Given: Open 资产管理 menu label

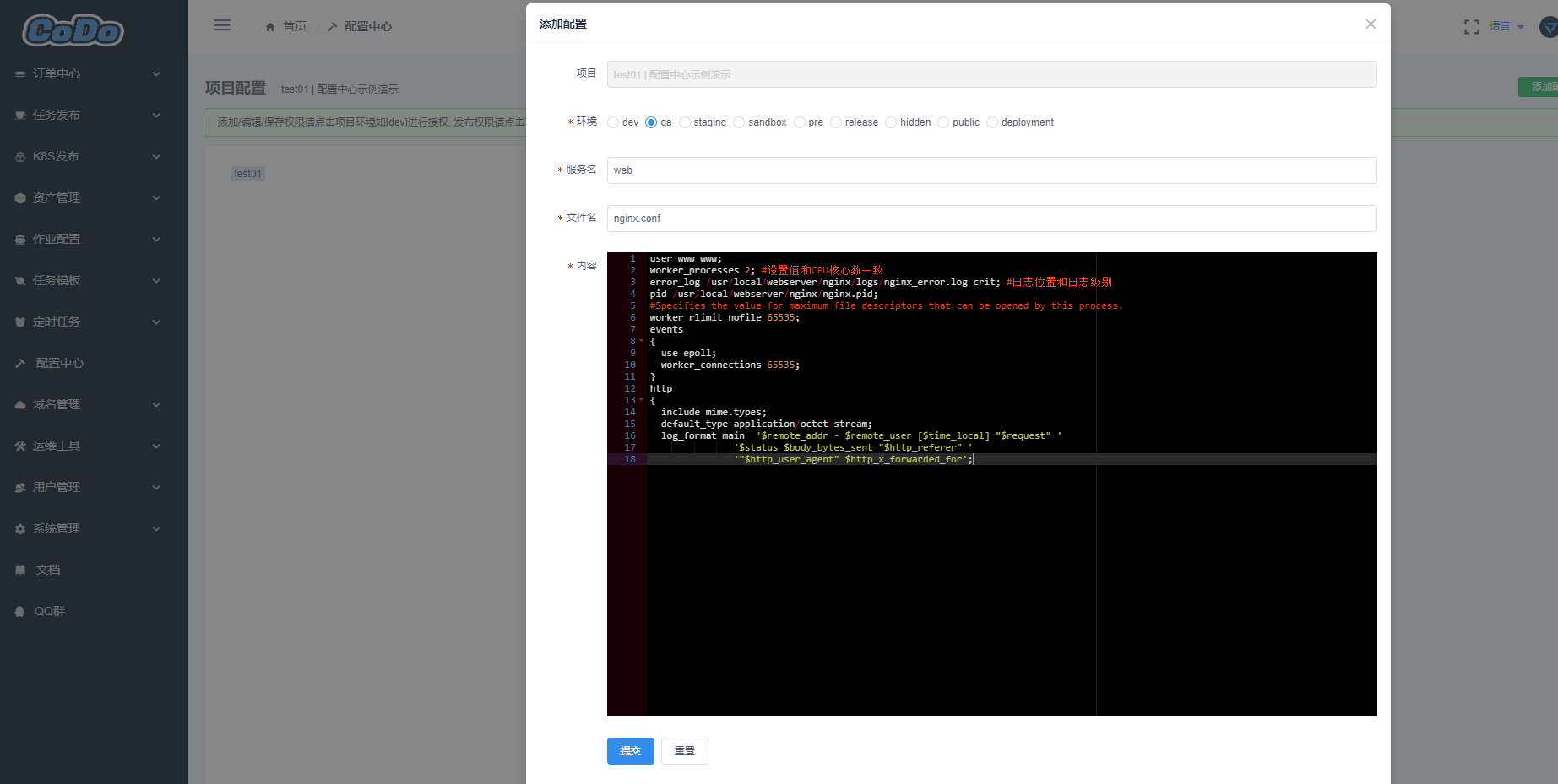Looking at the screenshot, I should click(x=57, y=198).
